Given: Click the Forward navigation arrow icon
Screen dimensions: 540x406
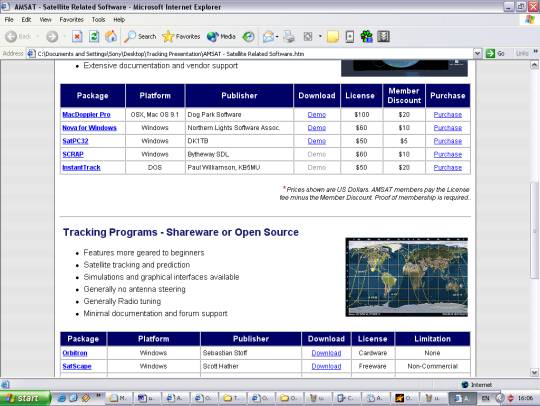Looking at the screenshot, I should (x=52, y=37).
